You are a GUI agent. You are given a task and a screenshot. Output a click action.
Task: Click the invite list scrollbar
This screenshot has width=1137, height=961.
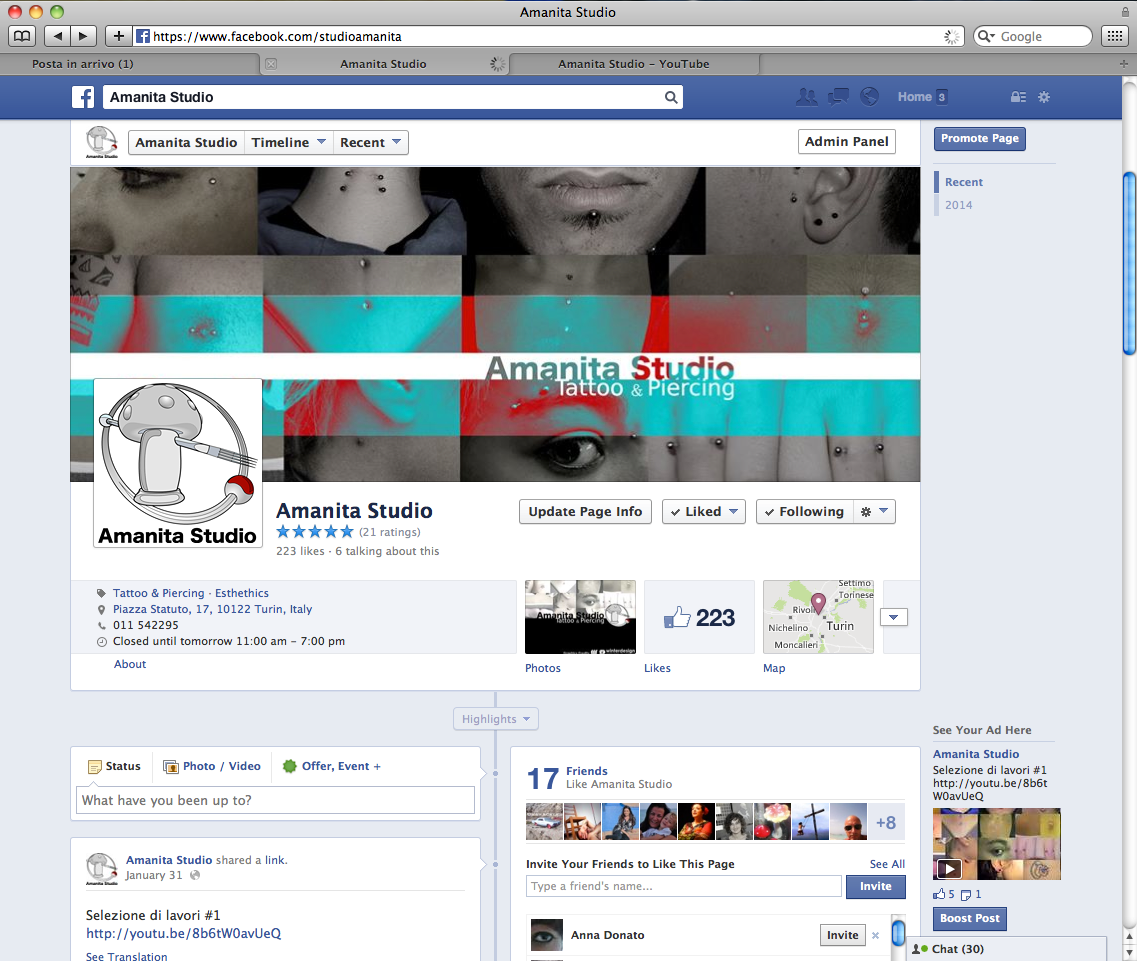898,933
